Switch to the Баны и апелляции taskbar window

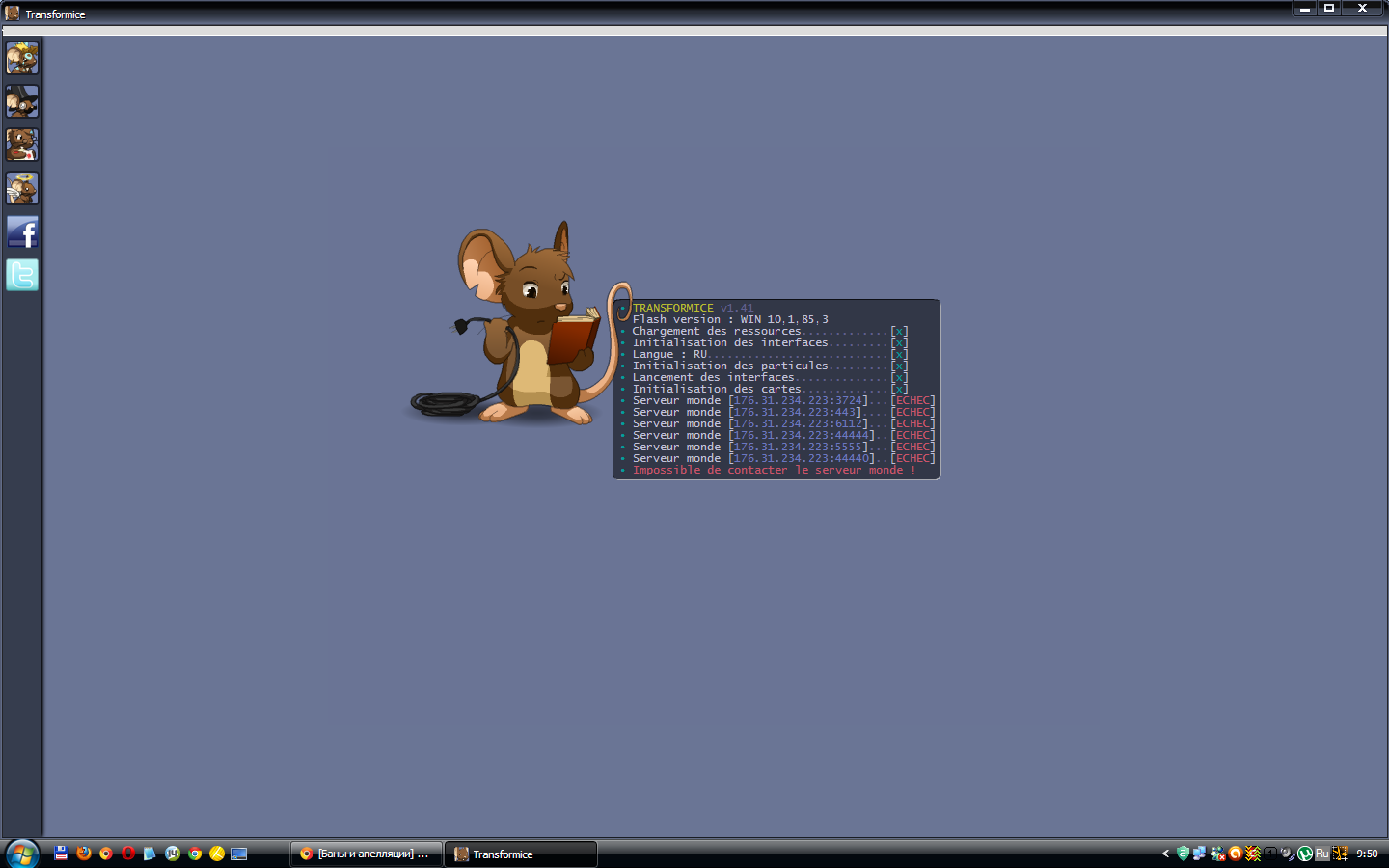click(x=367, y=854)
